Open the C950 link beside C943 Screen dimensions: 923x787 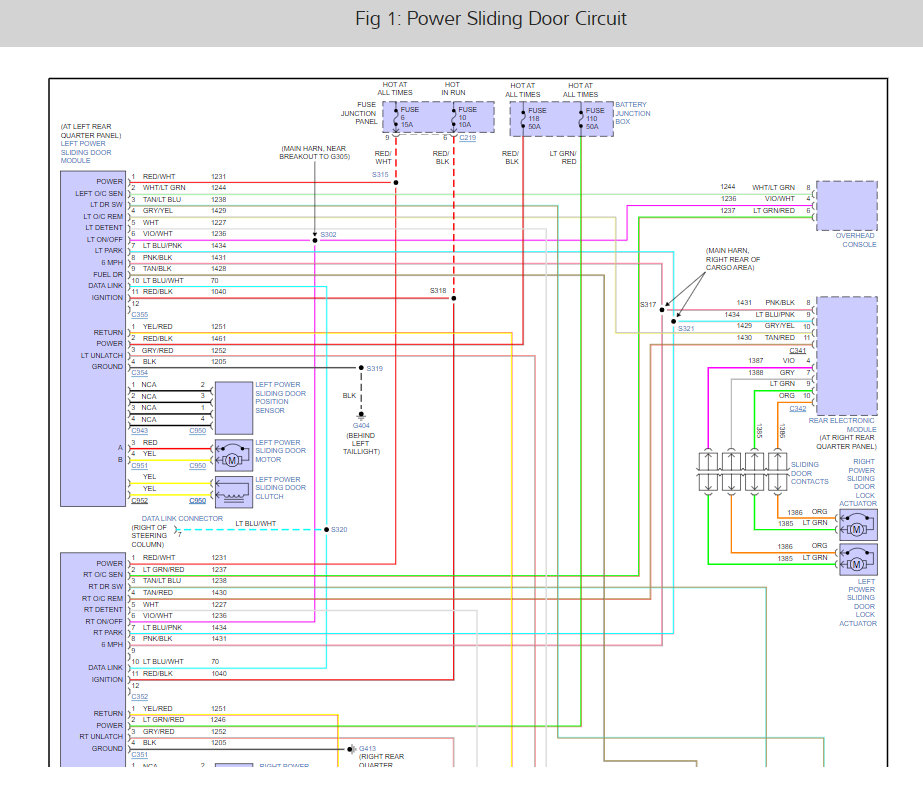[198, 430]
